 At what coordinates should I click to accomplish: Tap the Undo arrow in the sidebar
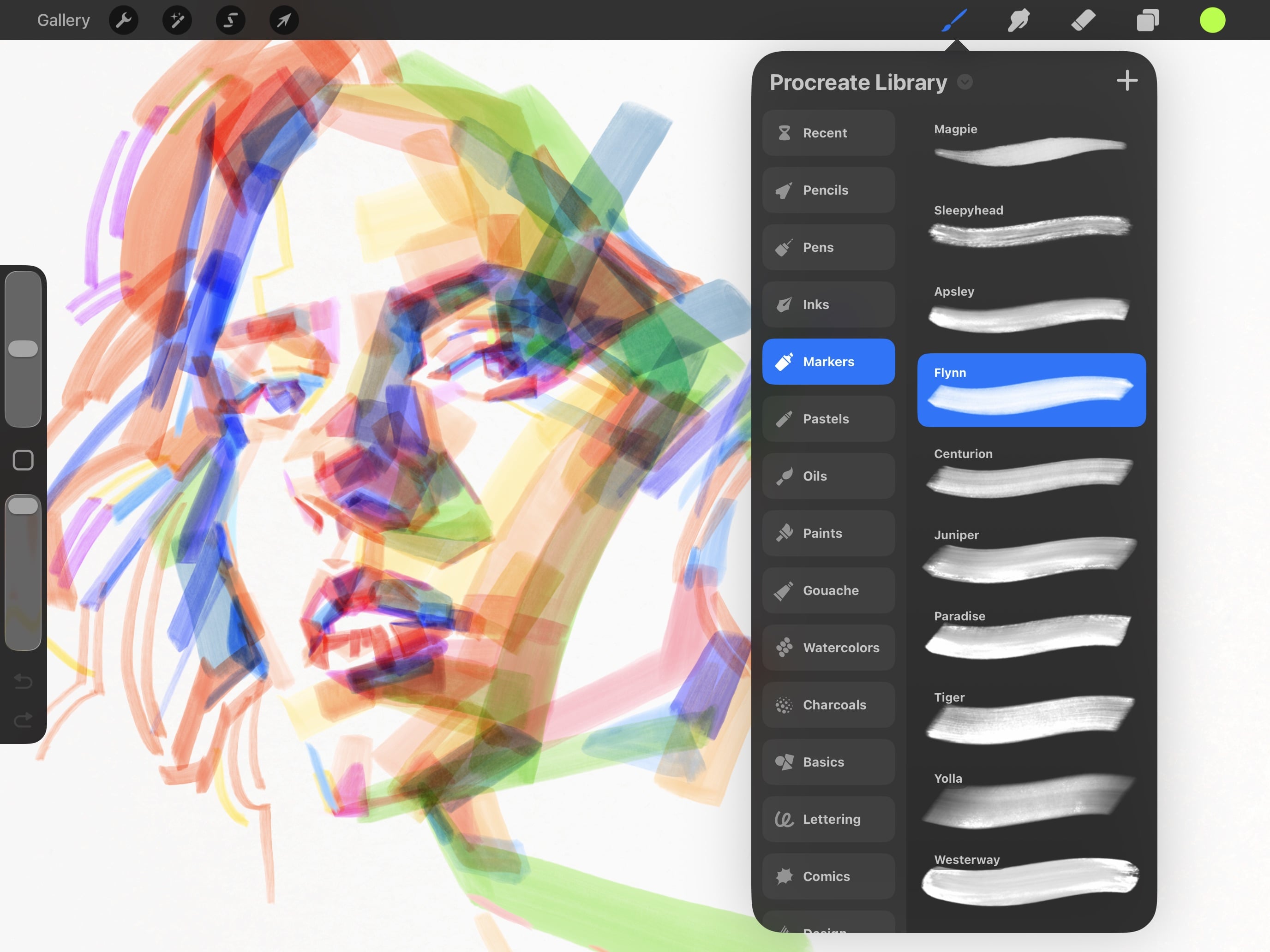[23, 682]
